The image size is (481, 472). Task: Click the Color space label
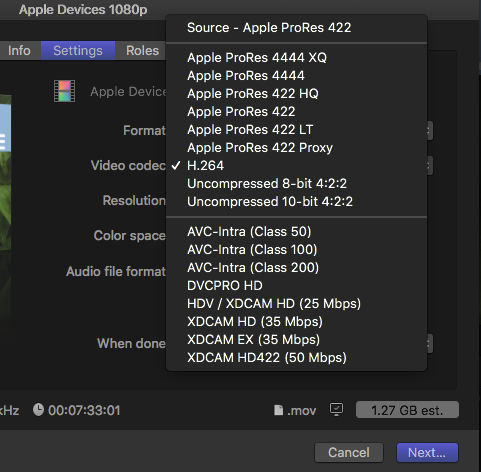(x=130, y=236)
